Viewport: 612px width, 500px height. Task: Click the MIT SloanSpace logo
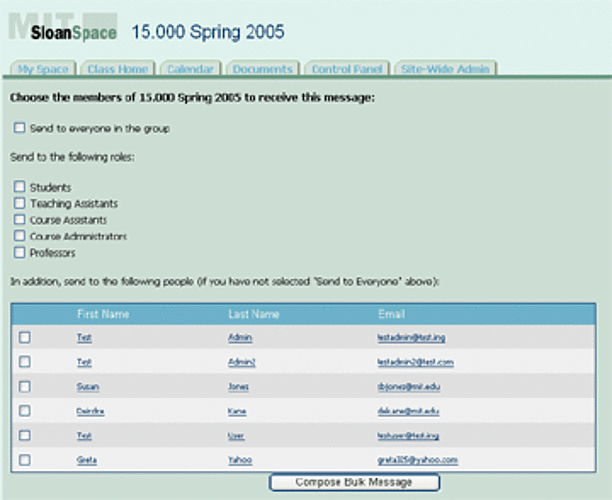point(62,28)
